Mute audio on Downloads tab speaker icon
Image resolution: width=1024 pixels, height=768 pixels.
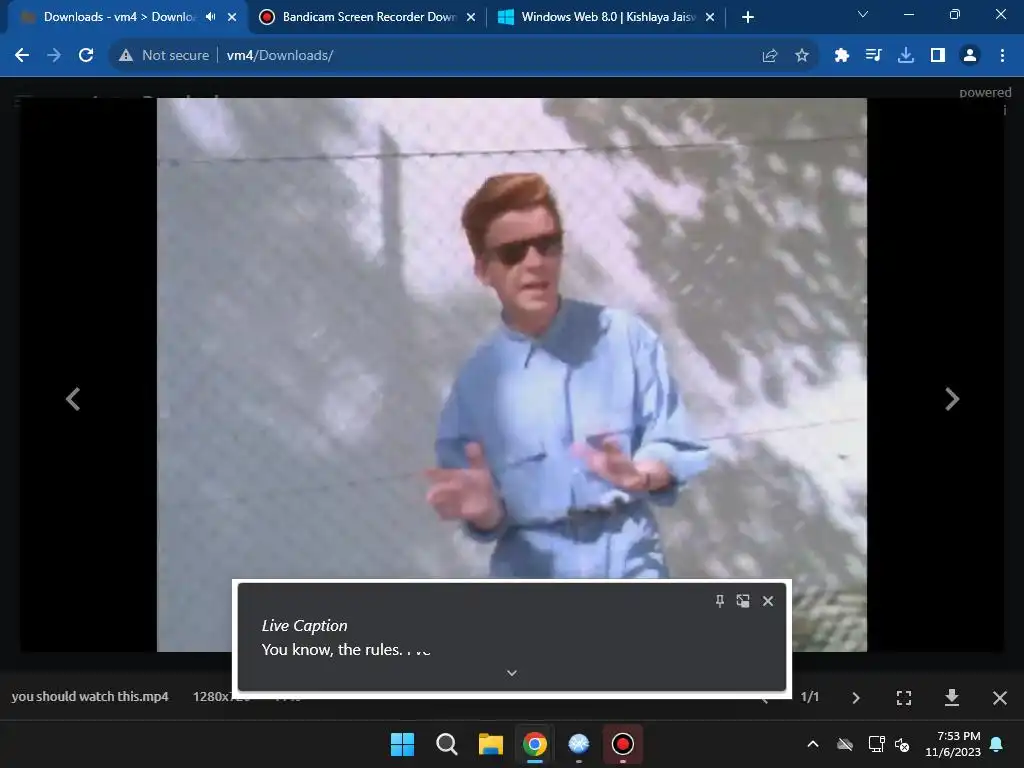(210, 17)
